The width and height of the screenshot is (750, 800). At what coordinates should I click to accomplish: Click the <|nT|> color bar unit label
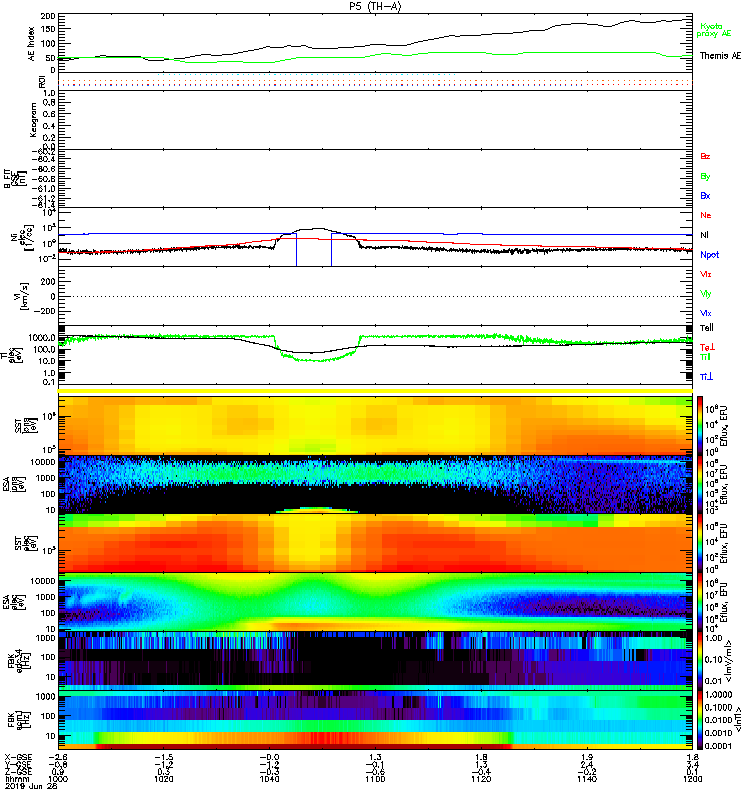pyautogui.click(x=739, y=719)
